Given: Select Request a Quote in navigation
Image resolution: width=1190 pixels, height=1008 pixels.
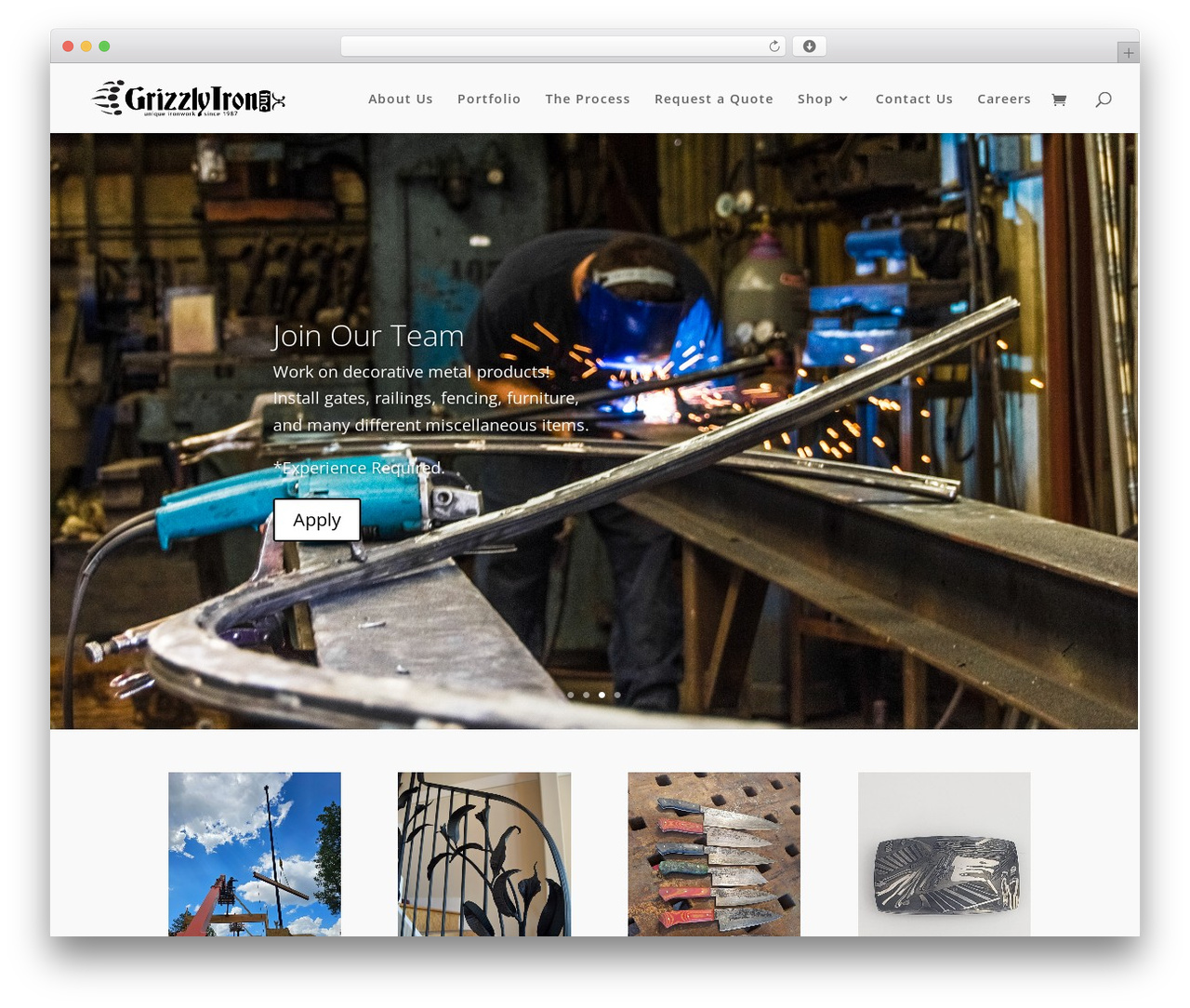Looking at the screenshot, I should [714, 99].
